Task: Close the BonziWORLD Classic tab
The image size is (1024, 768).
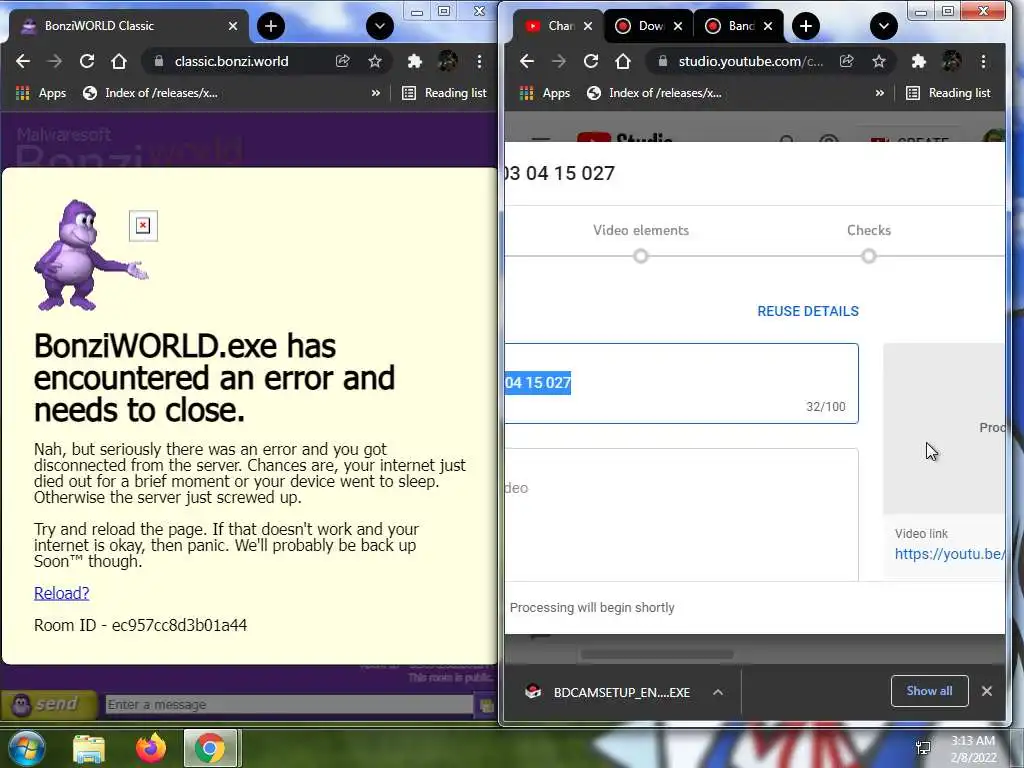Action: [233, 26]
